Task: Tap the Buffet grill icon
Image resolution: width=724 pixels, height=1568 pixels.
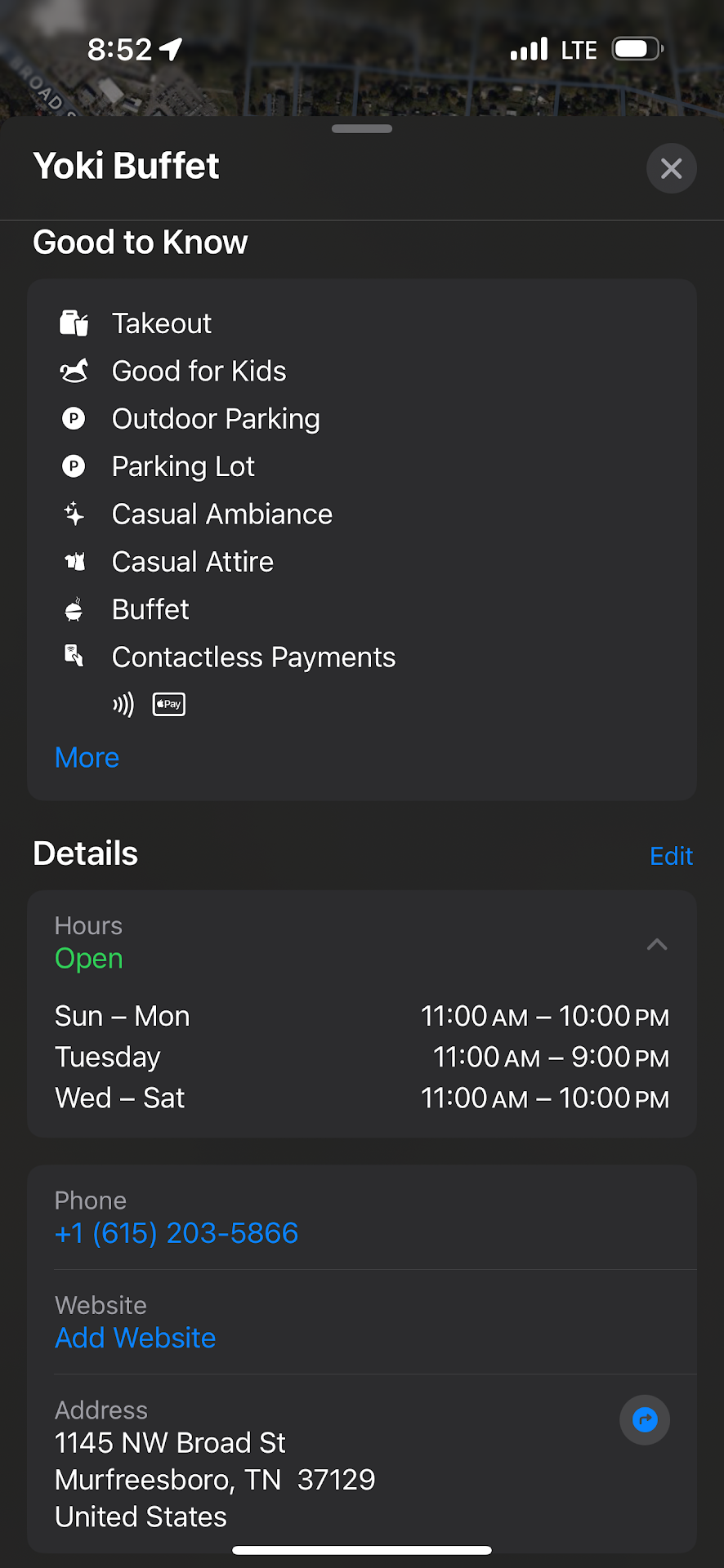Action: [74, 609]
